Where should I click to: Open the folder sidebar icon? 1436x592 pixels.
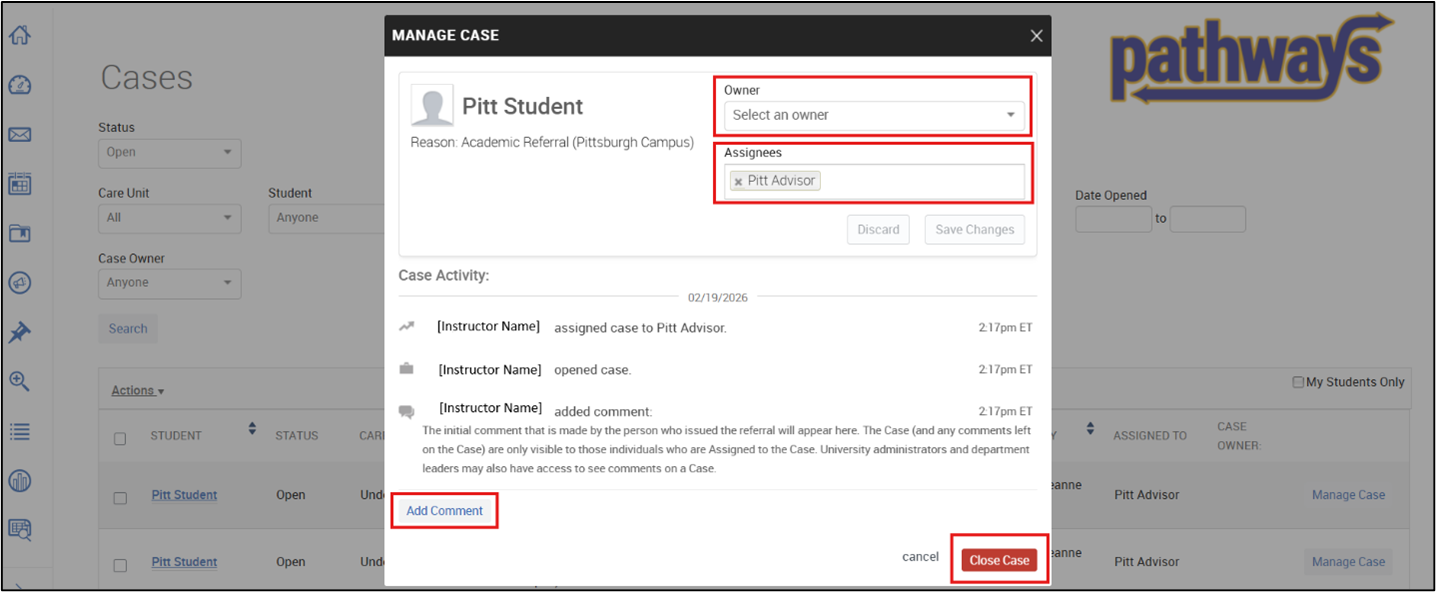19,234
